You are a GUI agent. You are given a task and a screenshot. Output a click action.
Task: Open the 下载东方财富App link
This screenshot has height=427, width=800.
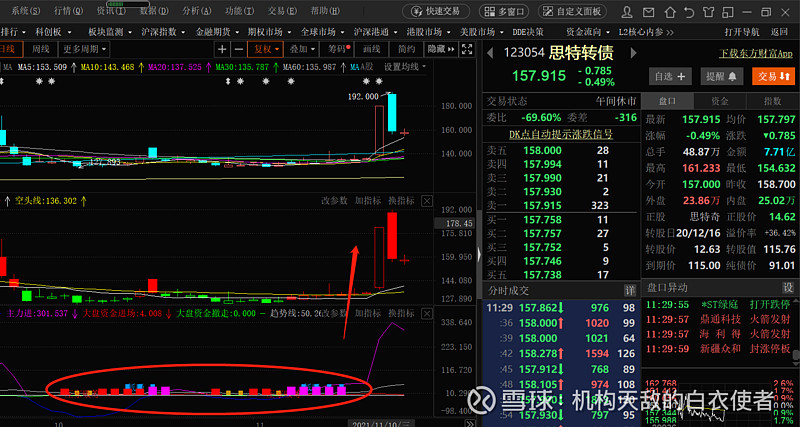pos(756,53)
